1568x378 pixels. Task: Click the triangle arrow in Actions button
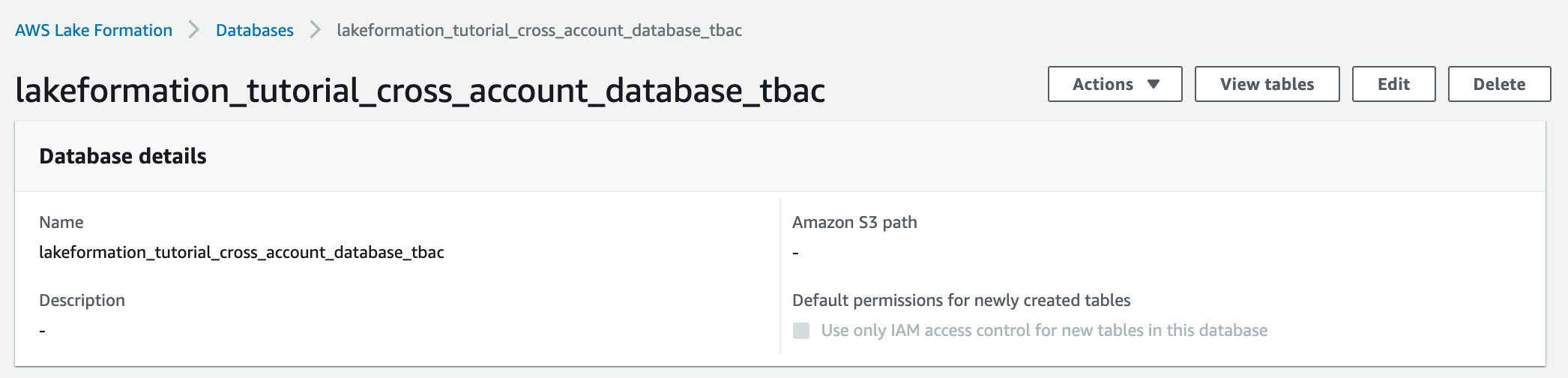[x=1154, y=84]
